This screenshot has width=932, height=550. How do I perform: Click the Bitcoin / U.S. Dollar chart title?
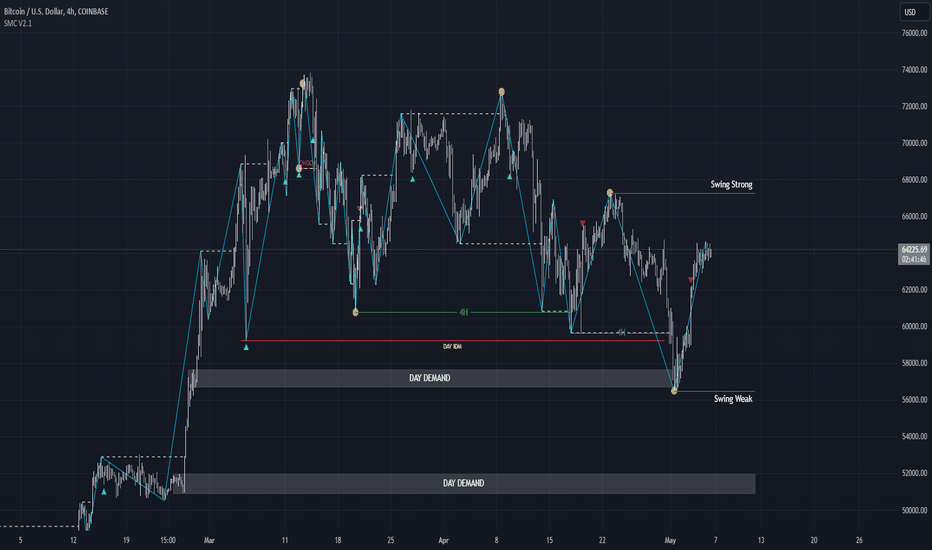click(56, 11)
